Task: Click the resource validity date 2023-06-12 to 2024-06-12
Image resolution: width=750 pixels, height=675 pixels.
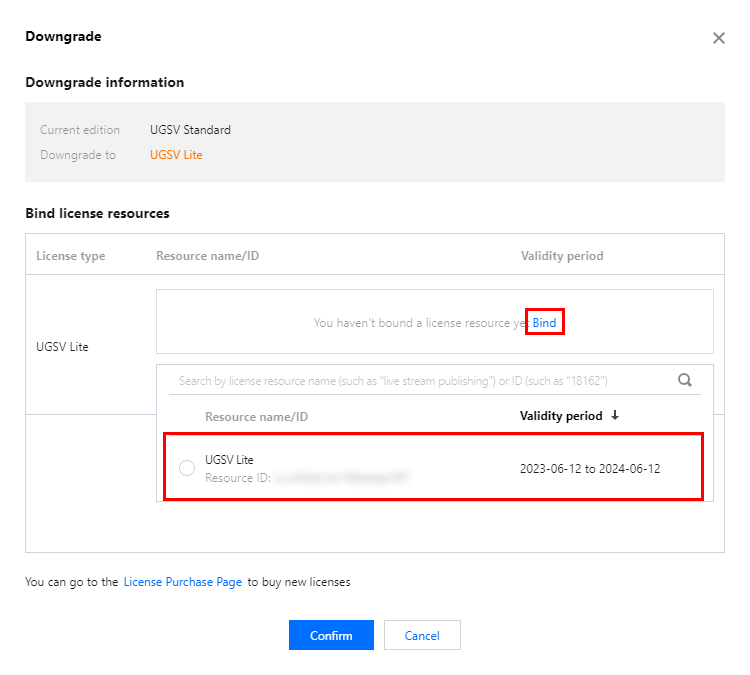Action: 590,469
